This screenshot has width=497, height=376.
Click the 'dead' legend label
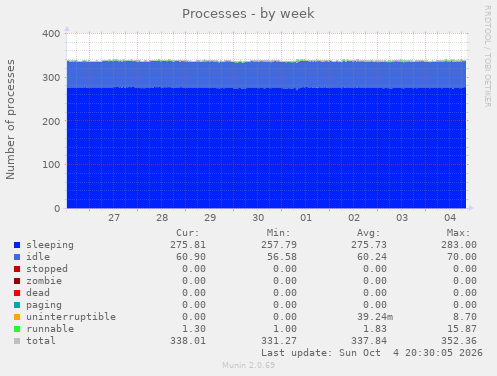click(38, 293)
